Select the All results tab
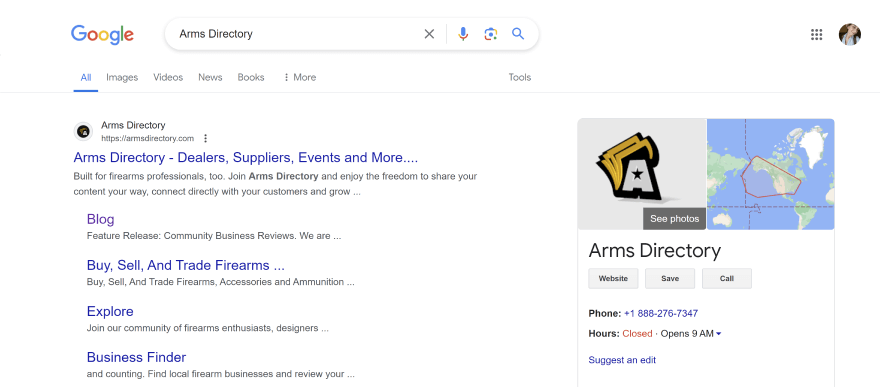 point(85,77)
